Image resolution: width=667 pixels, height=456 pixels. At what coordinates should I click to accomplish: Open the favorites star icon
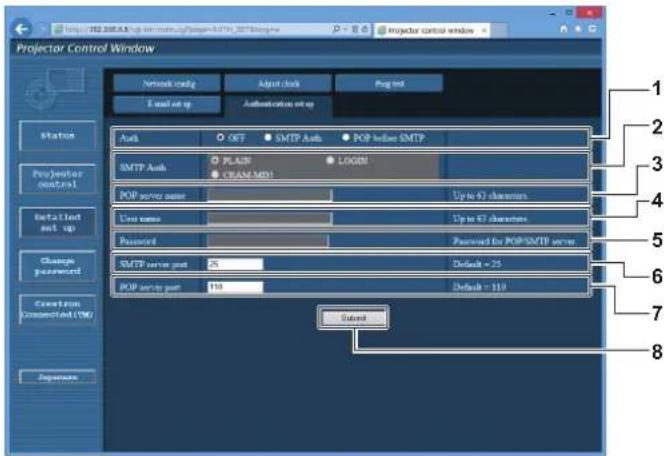click(x=578, y=28)
